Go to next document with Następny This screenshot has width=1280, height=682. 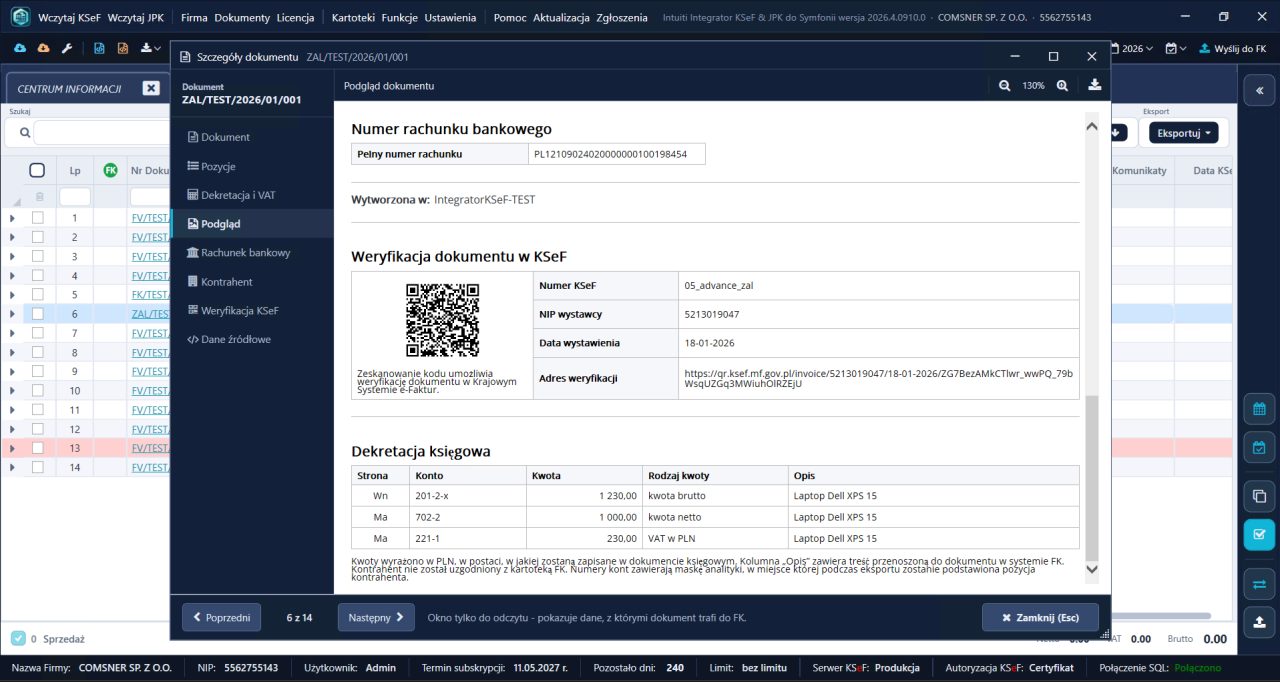click(x=376, y=617)
